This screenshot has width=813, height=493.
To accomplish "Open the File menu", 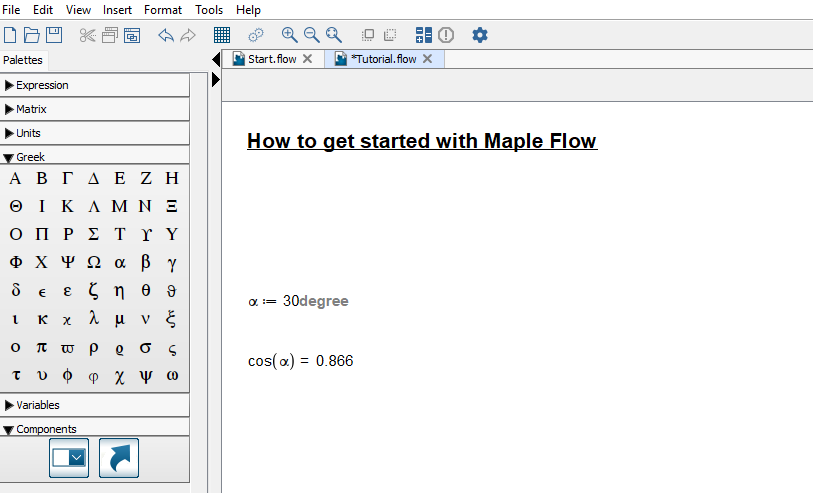I will pos(11,10).
